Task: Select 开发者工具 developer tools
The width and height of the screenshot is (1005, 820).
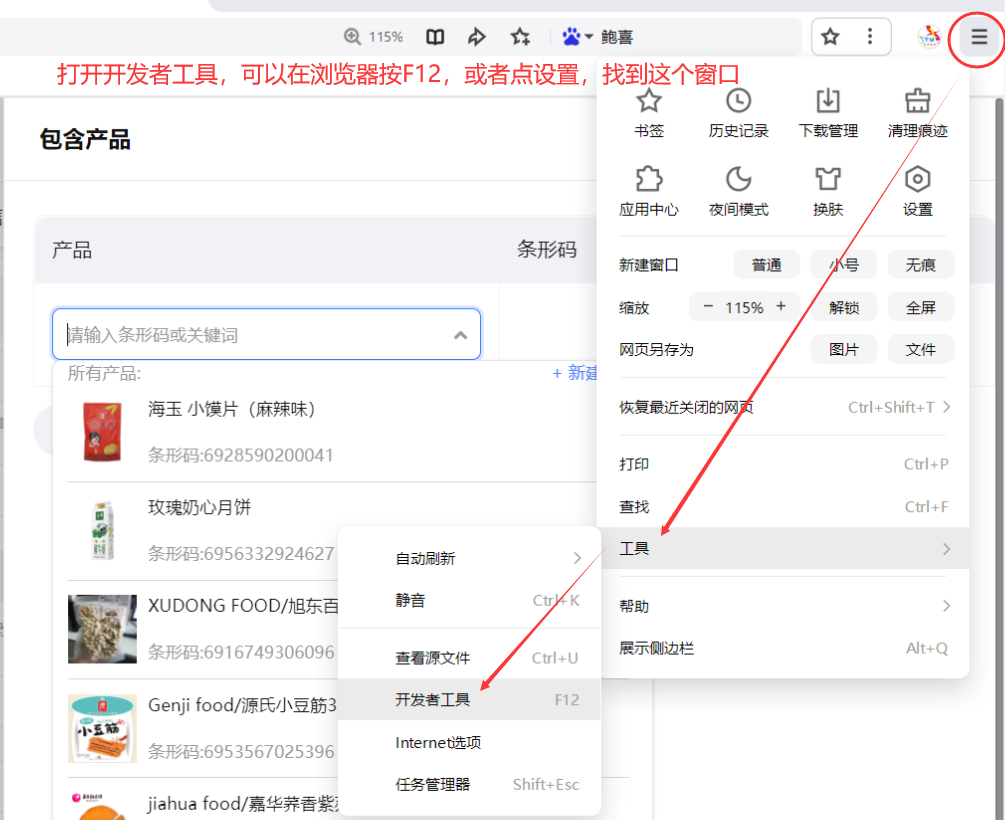Action: pos(470,700)
